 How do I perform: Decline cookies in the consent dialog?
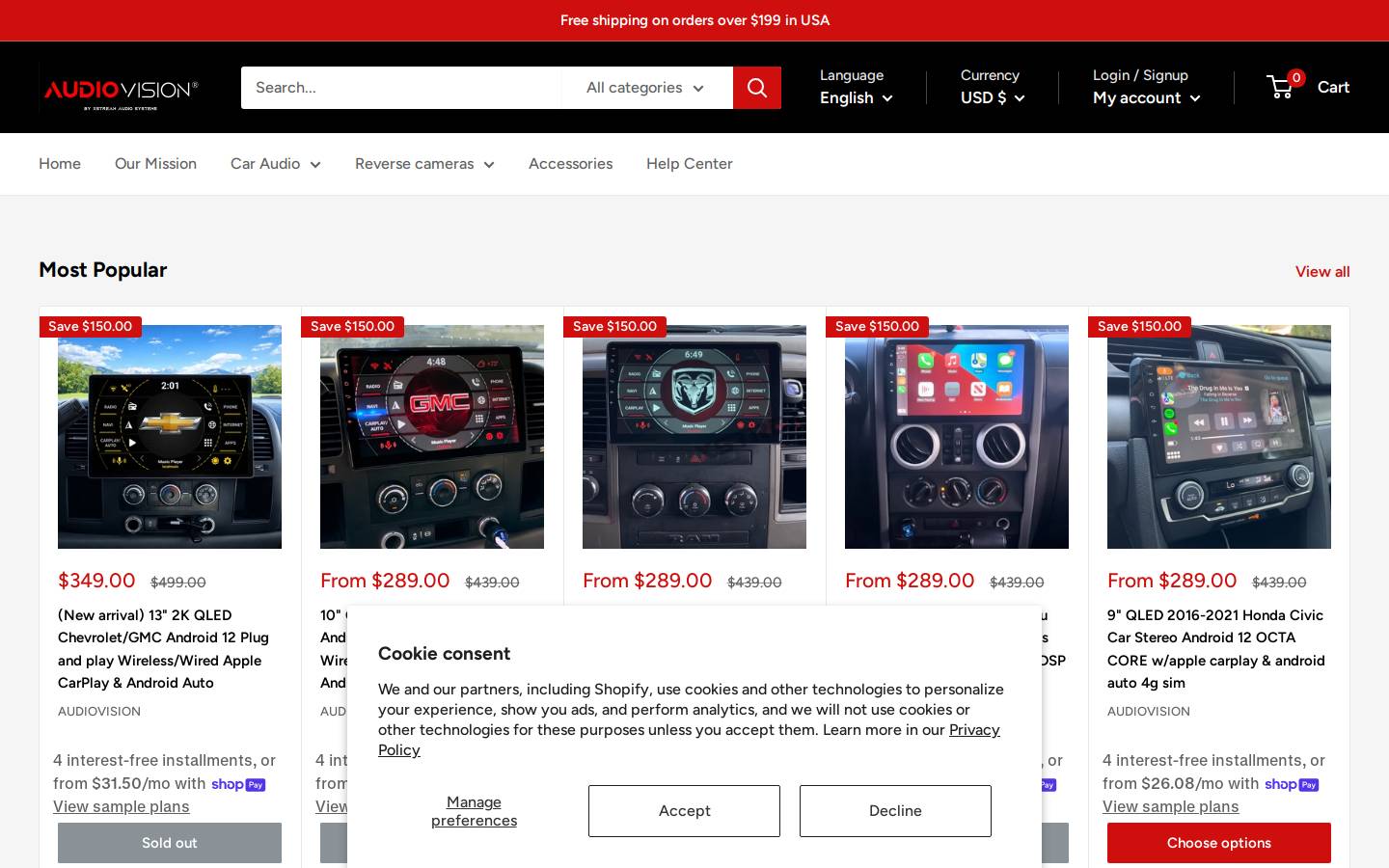tap(895, 811)
